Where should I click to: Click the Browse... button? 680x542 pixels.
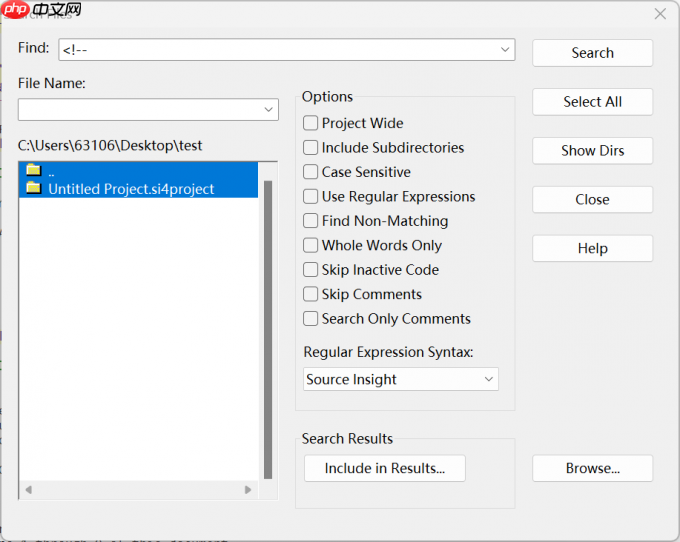point(592,468)
